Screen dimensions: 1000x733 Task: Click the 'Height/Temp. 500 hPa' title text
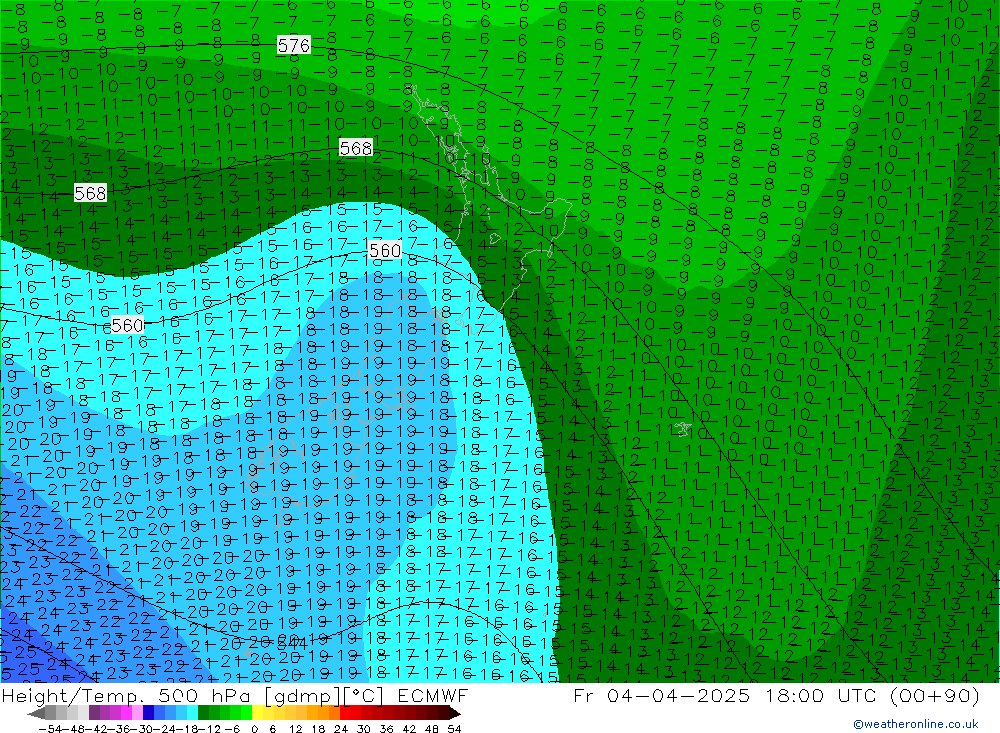(129, 695)
